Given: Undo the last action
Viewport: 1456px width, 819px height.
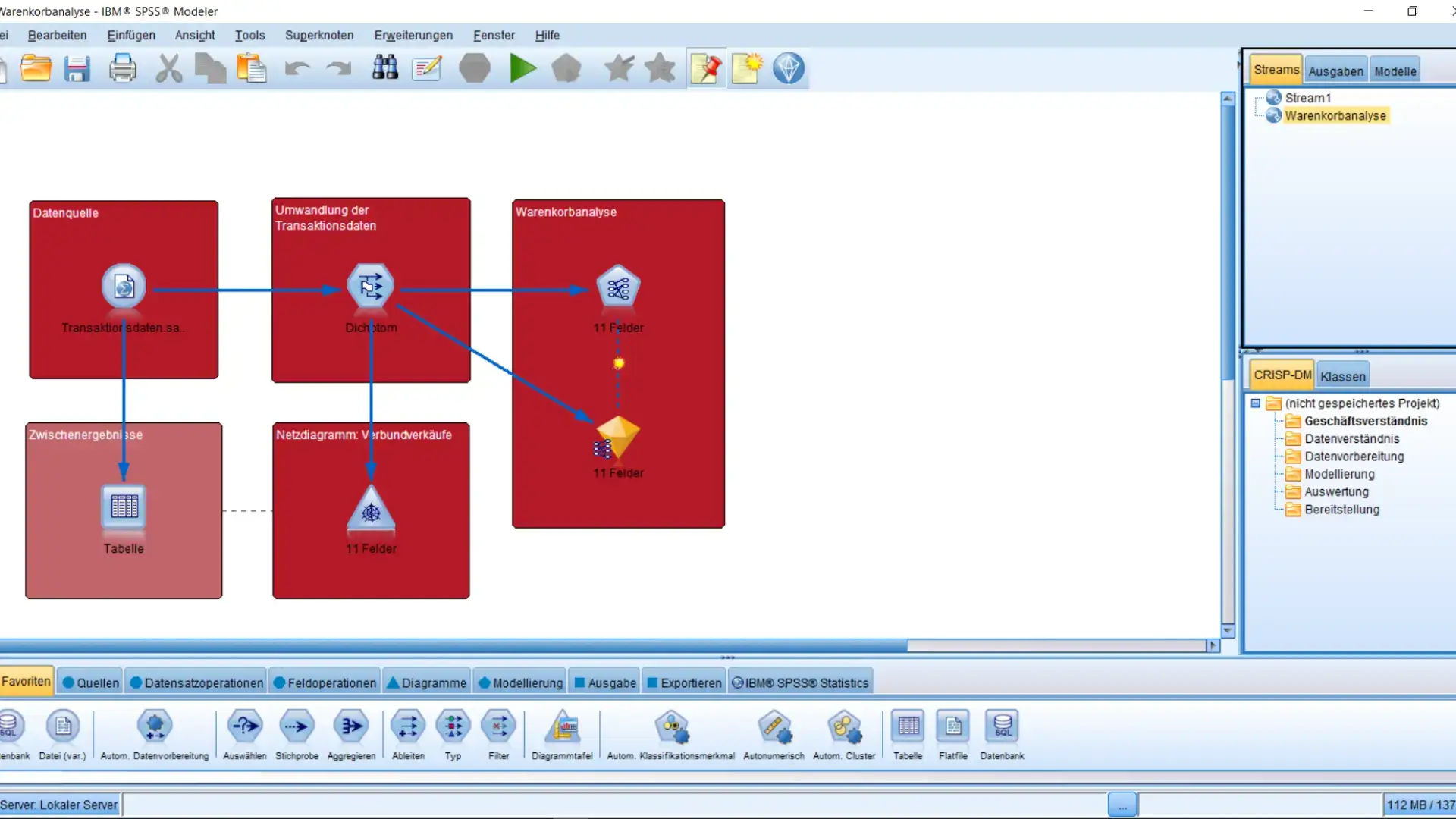Looking at the screenshot, I should 297,68.
